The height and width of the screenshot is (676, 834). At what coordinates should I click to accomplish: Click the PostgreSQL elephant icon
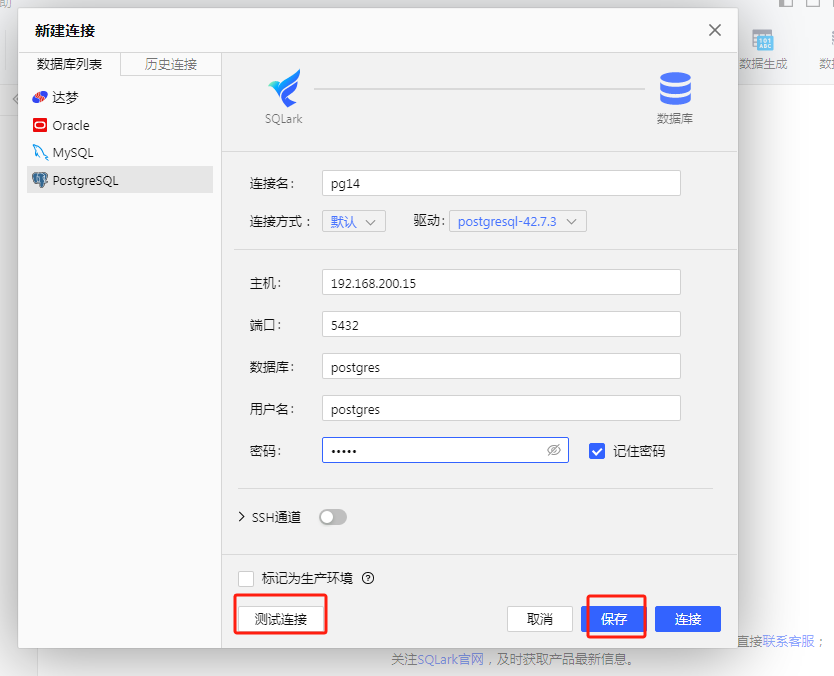pos(40,180)
